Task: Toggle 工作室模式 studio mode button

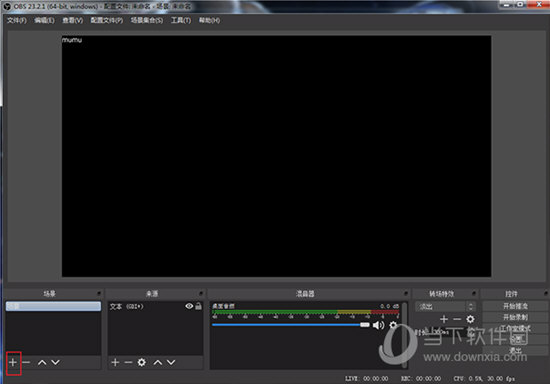Action: [515, 329]
